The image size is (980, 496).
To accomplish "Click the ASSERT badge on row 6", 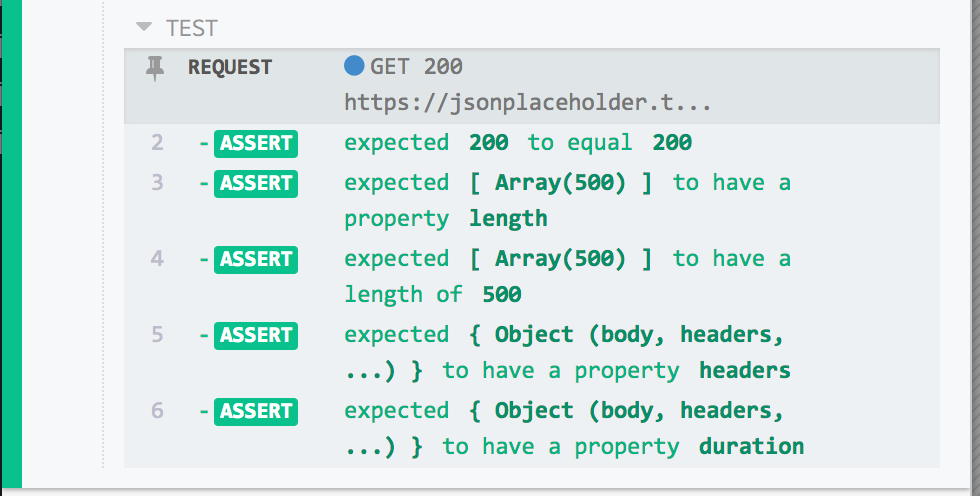I will (256, 411).
